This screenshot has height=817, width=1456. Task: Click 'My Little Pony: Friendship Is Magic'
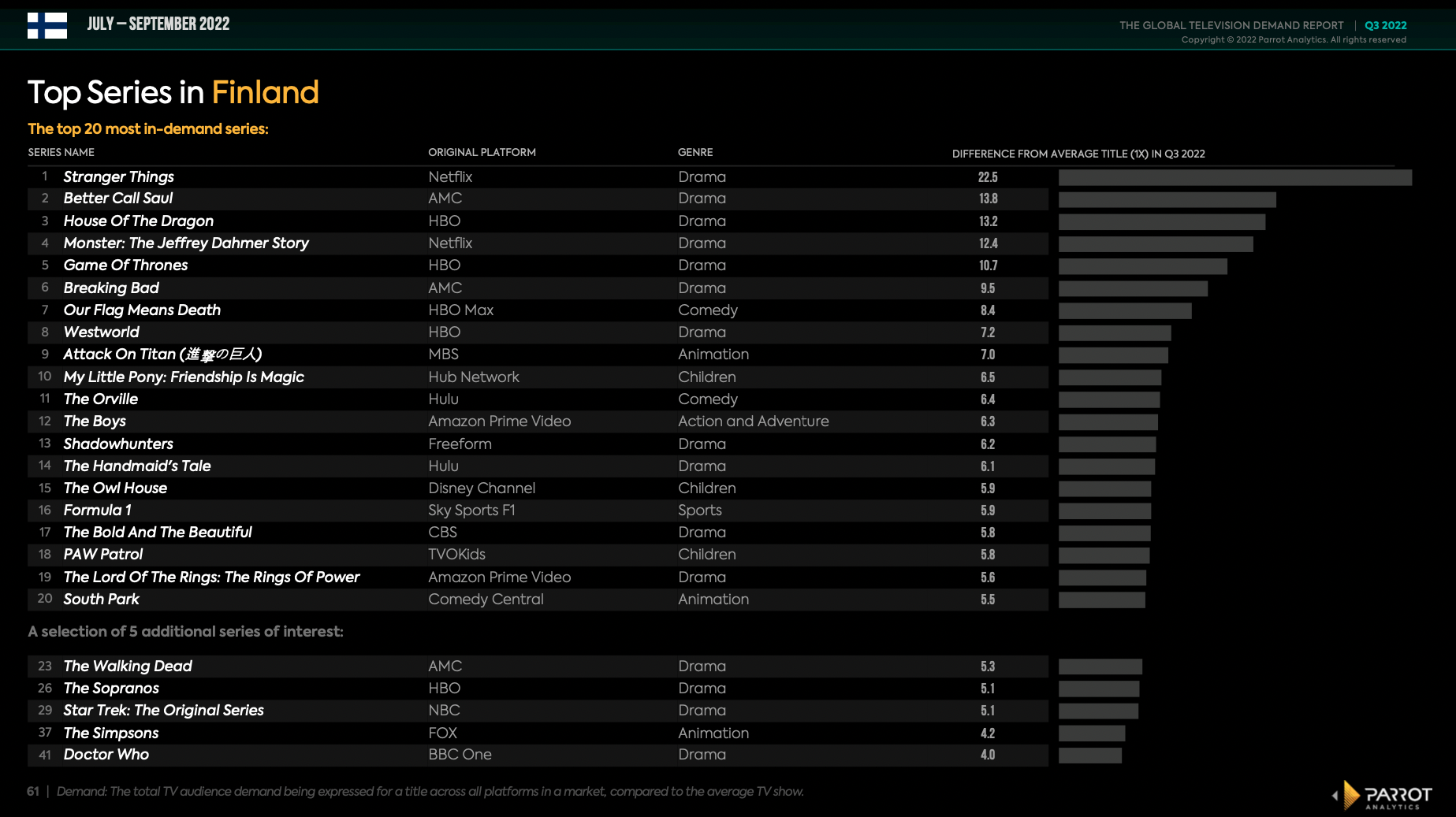(184, 377)
